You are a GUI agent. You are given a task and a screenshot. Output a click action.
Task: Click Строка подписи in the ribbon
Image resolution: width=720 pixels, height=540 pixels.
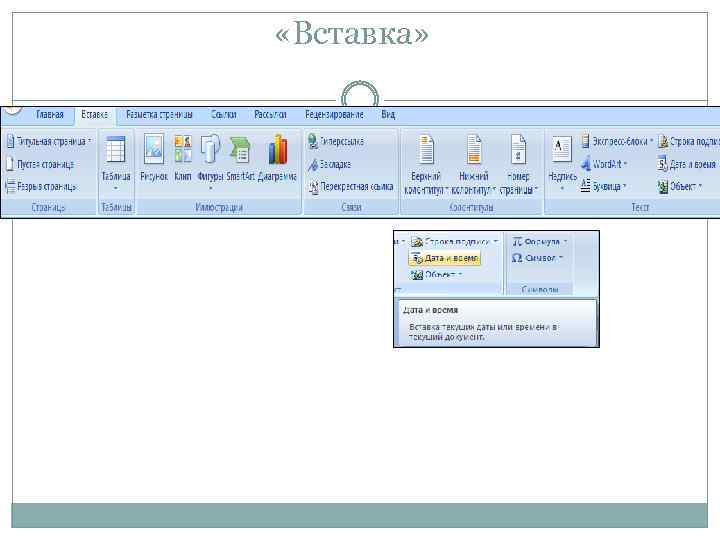(x=688, y=141)
